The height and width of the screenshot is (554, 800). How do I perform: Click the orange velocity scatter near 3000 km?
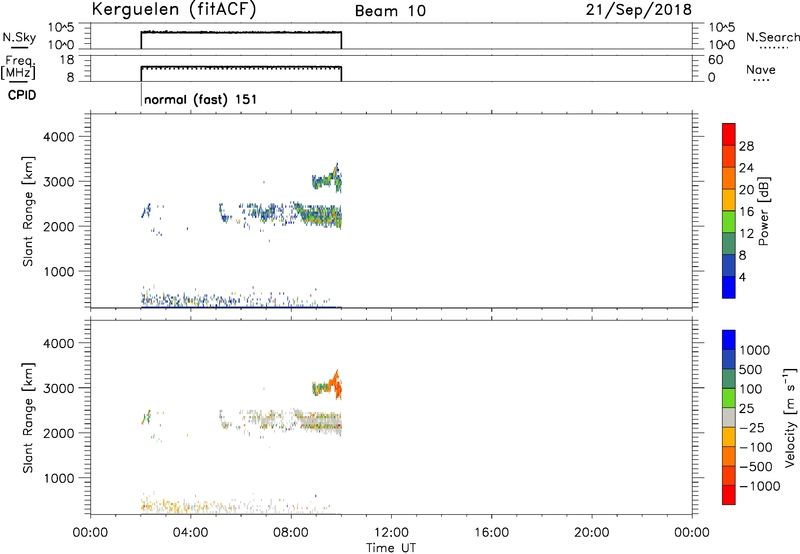[335, 386]
